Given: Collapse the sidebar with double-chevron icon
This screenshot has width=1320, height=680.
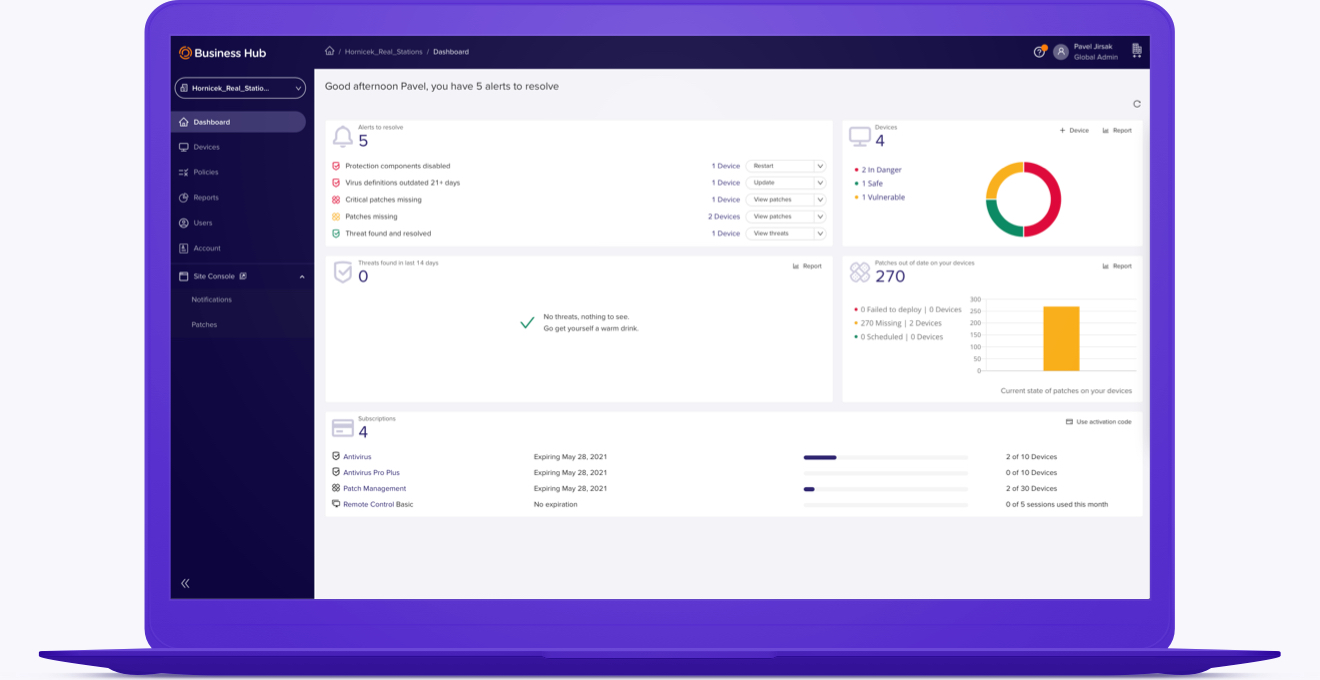Looking at the screenshot, I should 185,583.
